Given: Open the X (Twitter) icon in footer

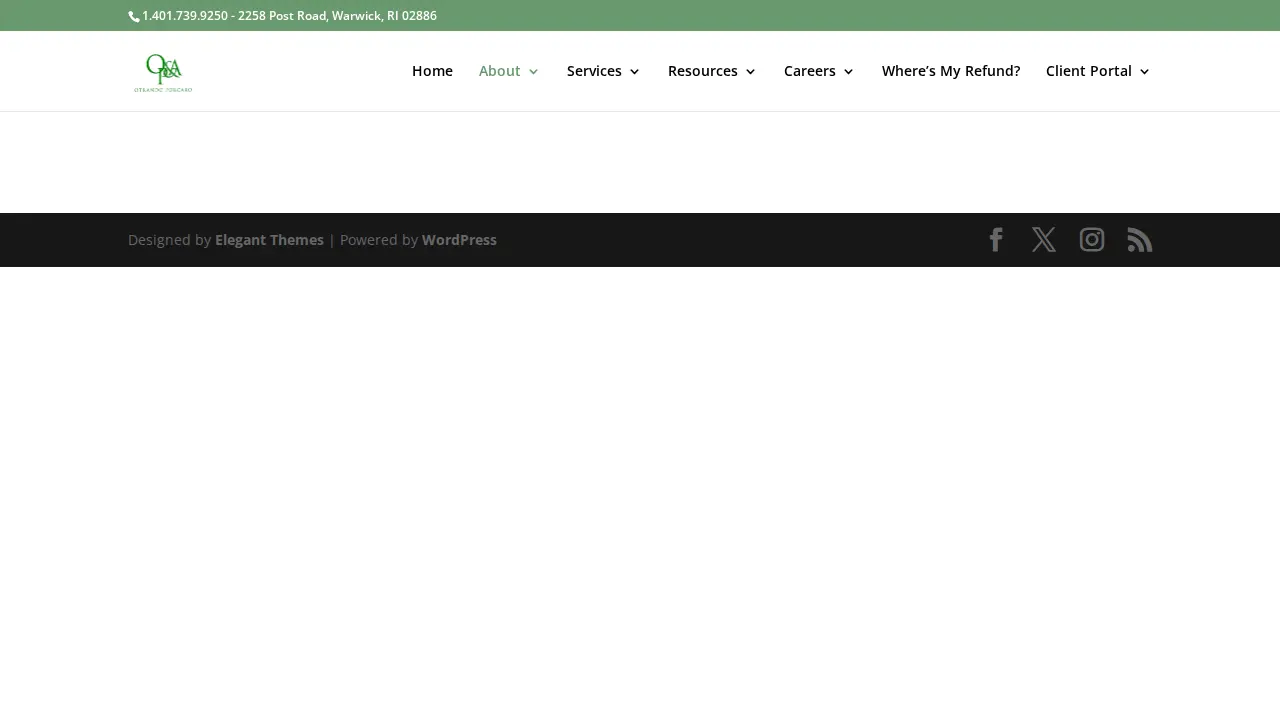Looking at the screenshot, I should [x=1043, y=240].
